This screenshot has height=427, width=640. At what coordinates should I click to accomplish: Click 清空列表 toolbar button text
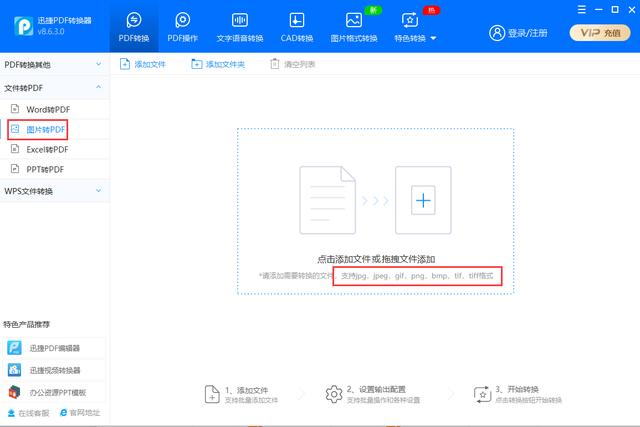[x=300, y=64]
